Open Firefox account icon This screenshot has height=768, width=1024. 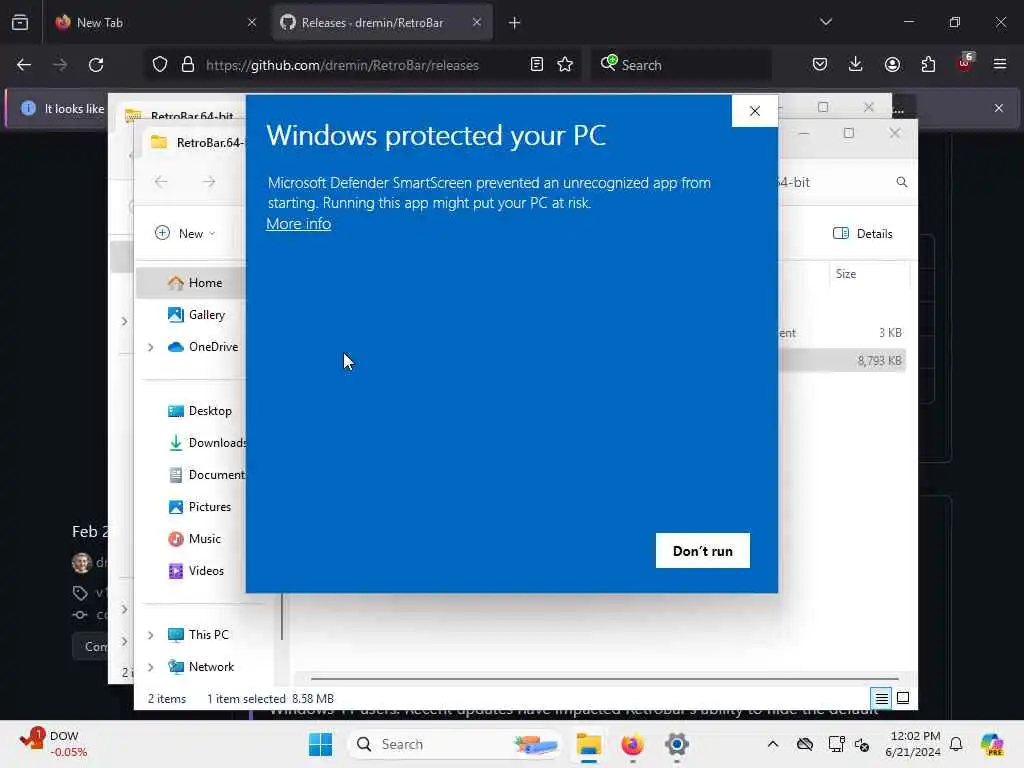pyautogui.click(x=892, y=65)
